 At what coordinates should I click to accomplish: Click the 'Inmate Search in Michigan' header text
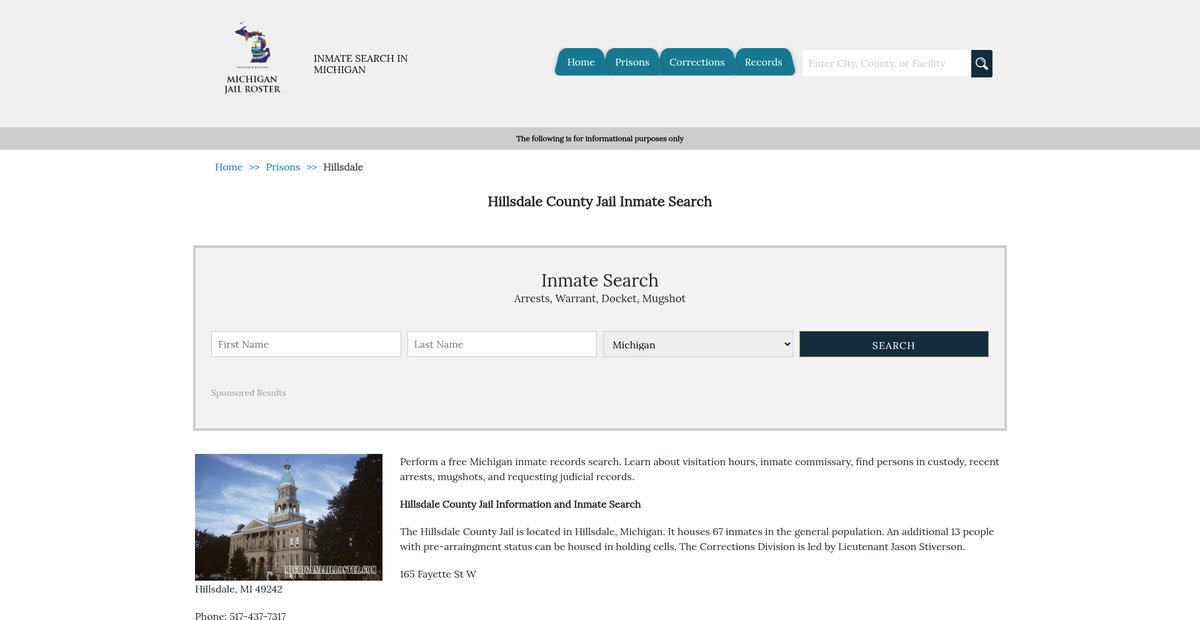click(361, 64)
